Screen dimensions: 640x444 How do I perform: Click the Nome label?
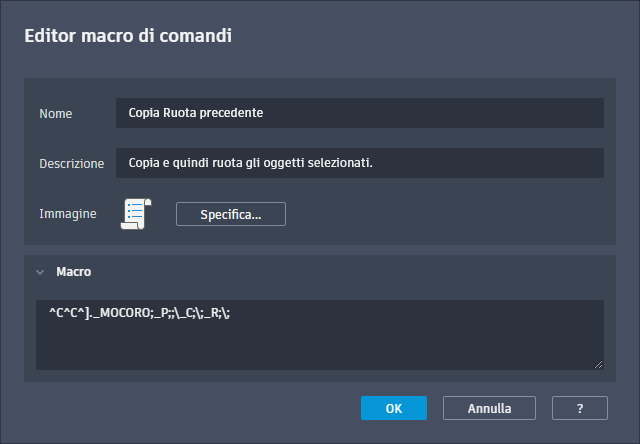pos(56,114)
